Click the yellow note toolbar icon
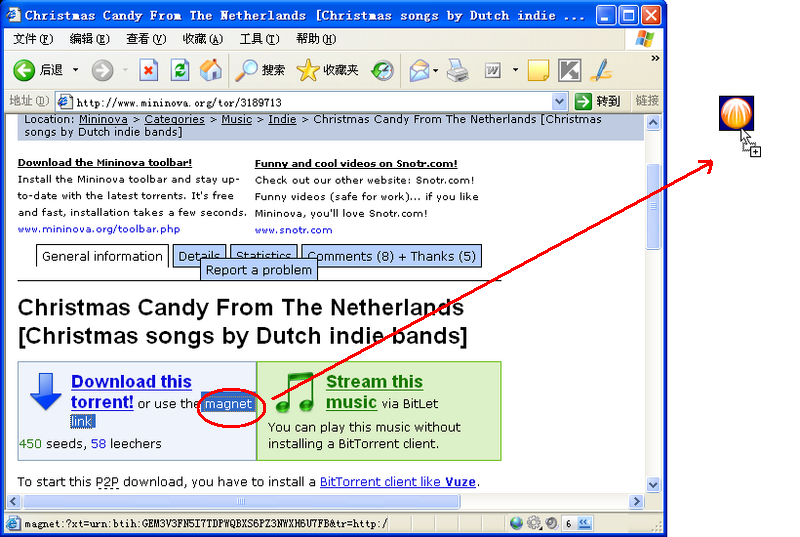Screen dimensions: 800x537 [x=538, y=70]
